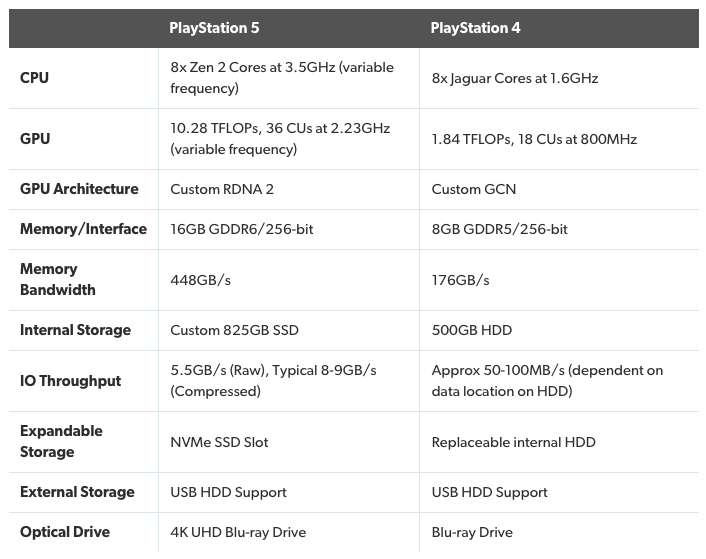Click the PlayStation 5 column header

[214, 28]
